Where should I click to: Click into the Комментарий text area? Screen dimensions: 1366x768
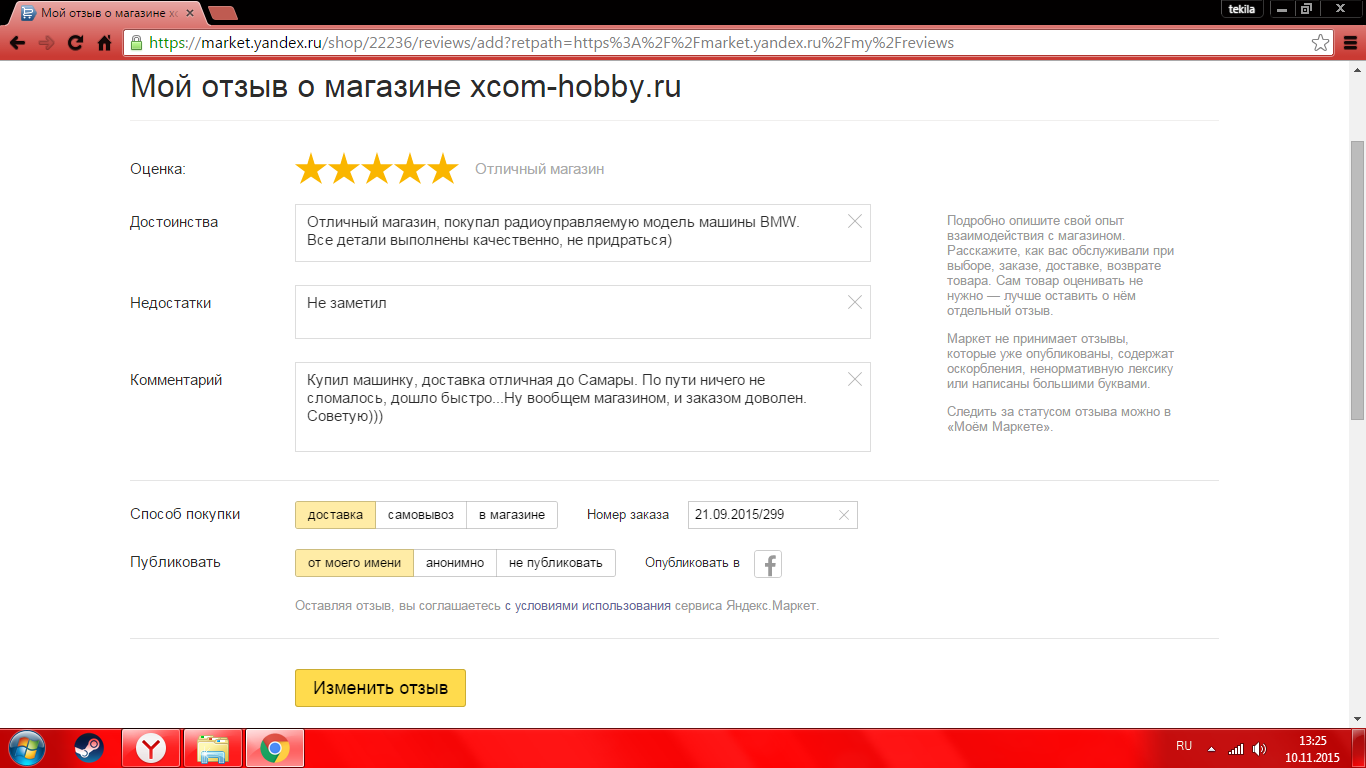point(583,407)
